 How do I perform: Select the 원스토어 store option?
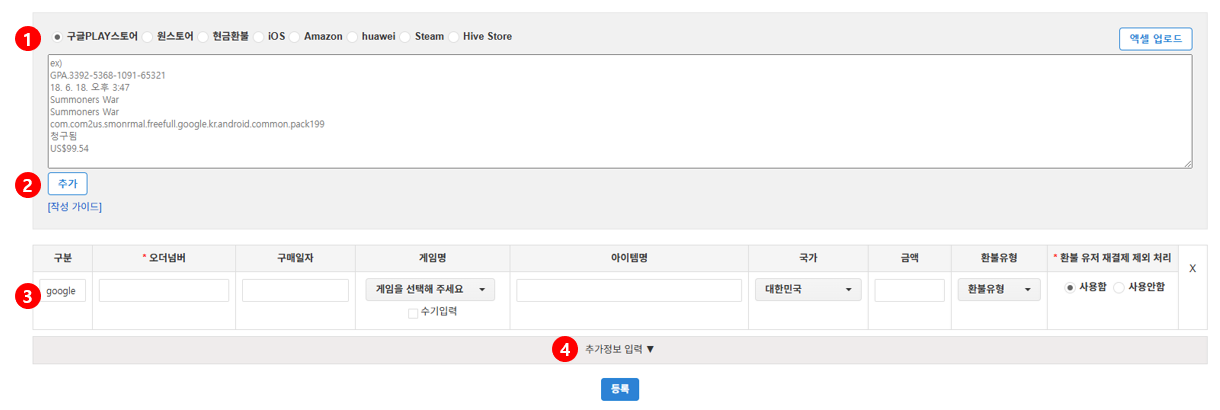[x=148, y=37]
